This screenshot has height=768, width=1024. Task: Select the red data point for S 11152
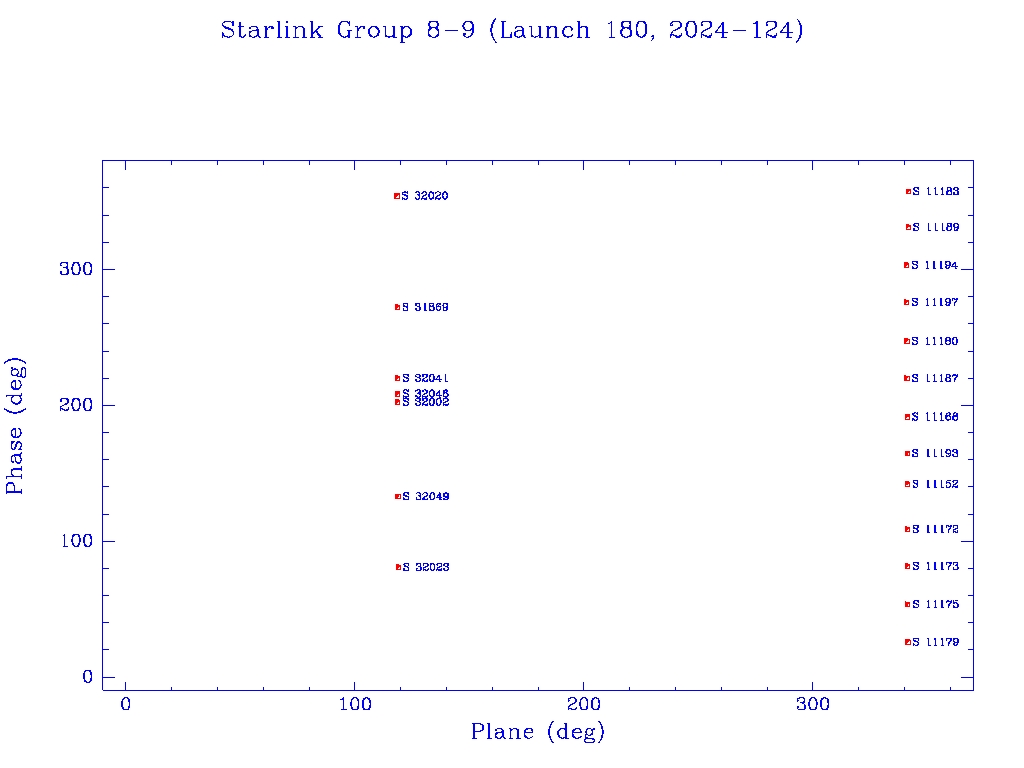[x=907, y=484]
